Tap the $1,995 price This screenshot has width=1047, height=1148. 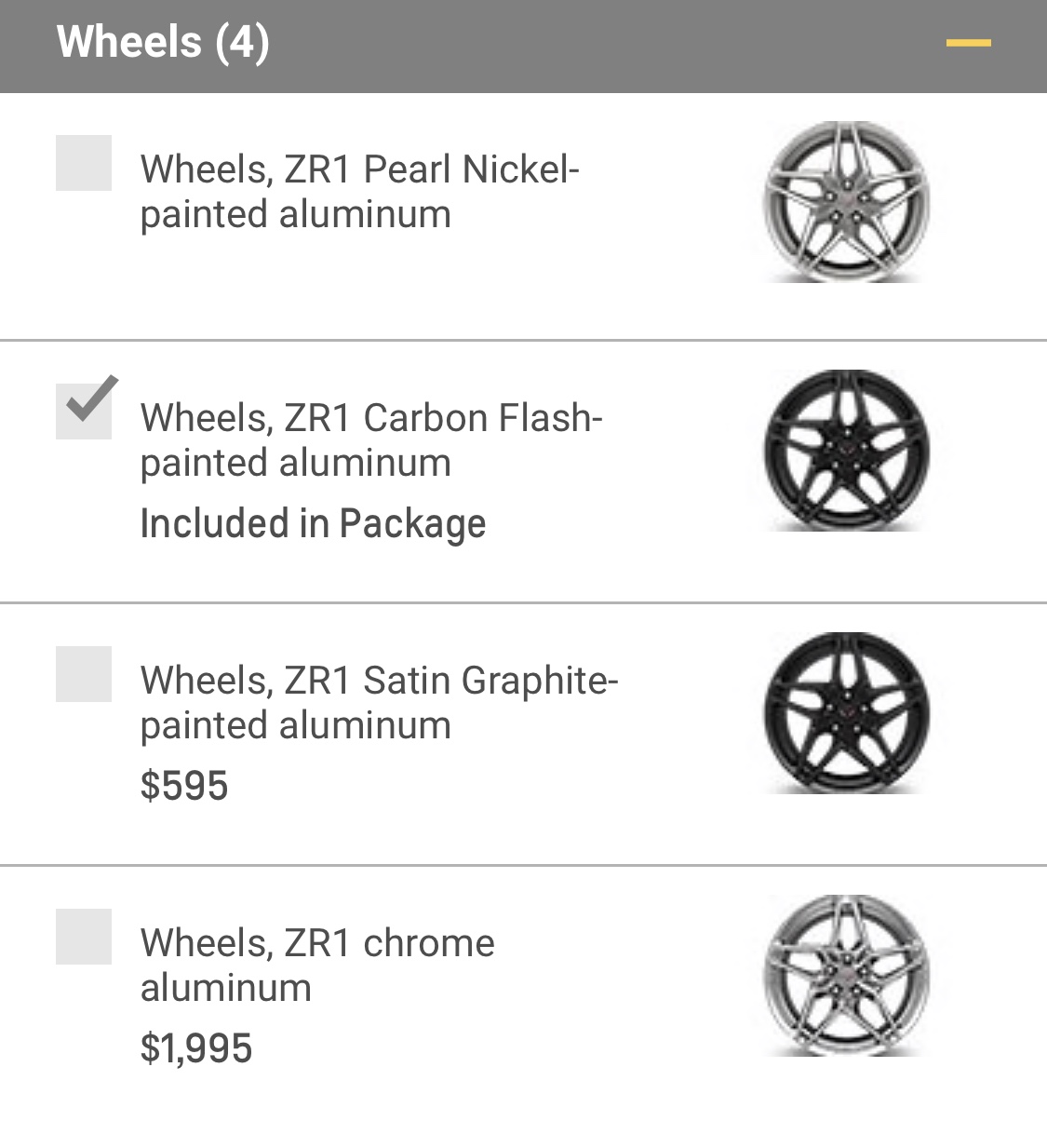click(196, 1048)
